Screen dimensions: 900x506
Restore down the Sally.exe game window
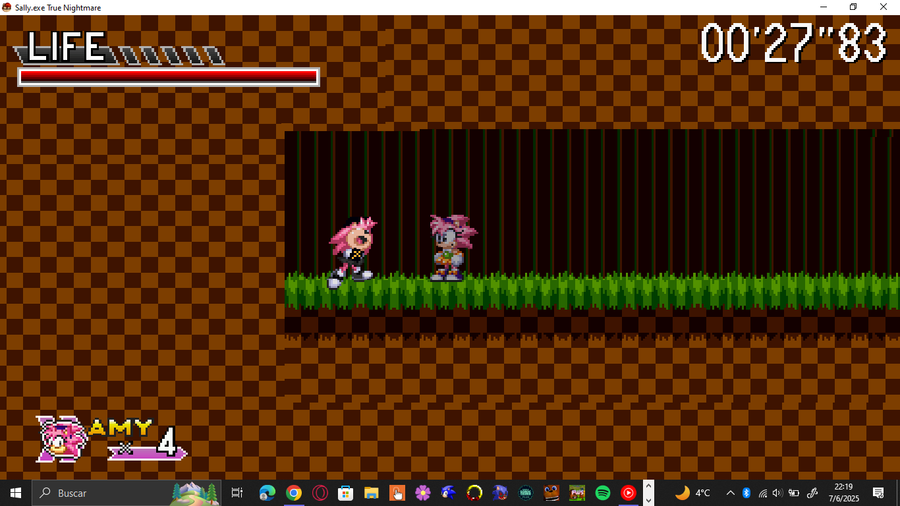coord(853,7)
